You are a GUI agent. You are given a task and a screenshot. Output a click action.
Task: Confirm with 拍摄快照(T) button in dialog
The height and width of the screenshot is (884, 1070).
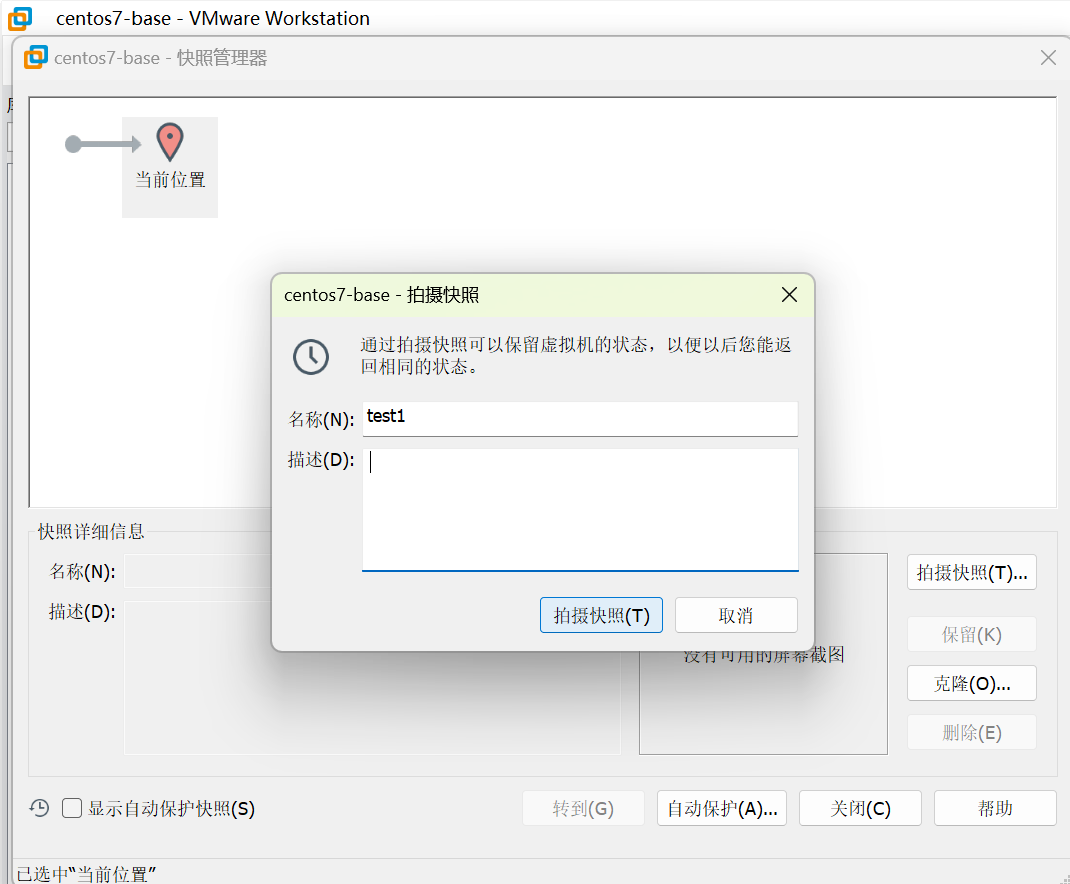click(601, 615)
